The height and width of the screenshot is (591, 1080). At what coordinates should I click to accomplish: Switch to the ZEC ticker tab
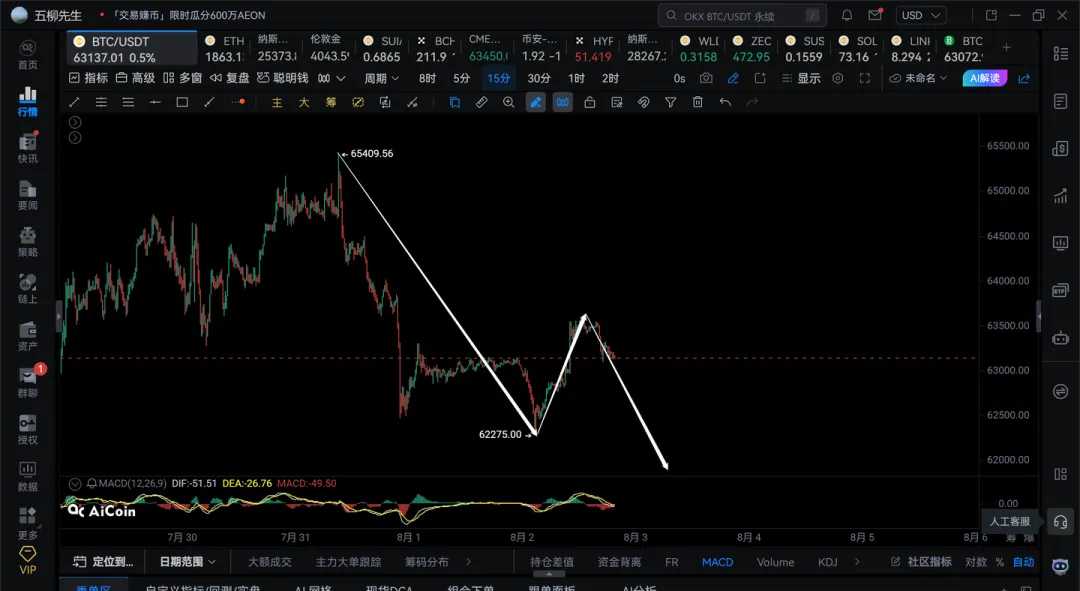click(752, 49)
